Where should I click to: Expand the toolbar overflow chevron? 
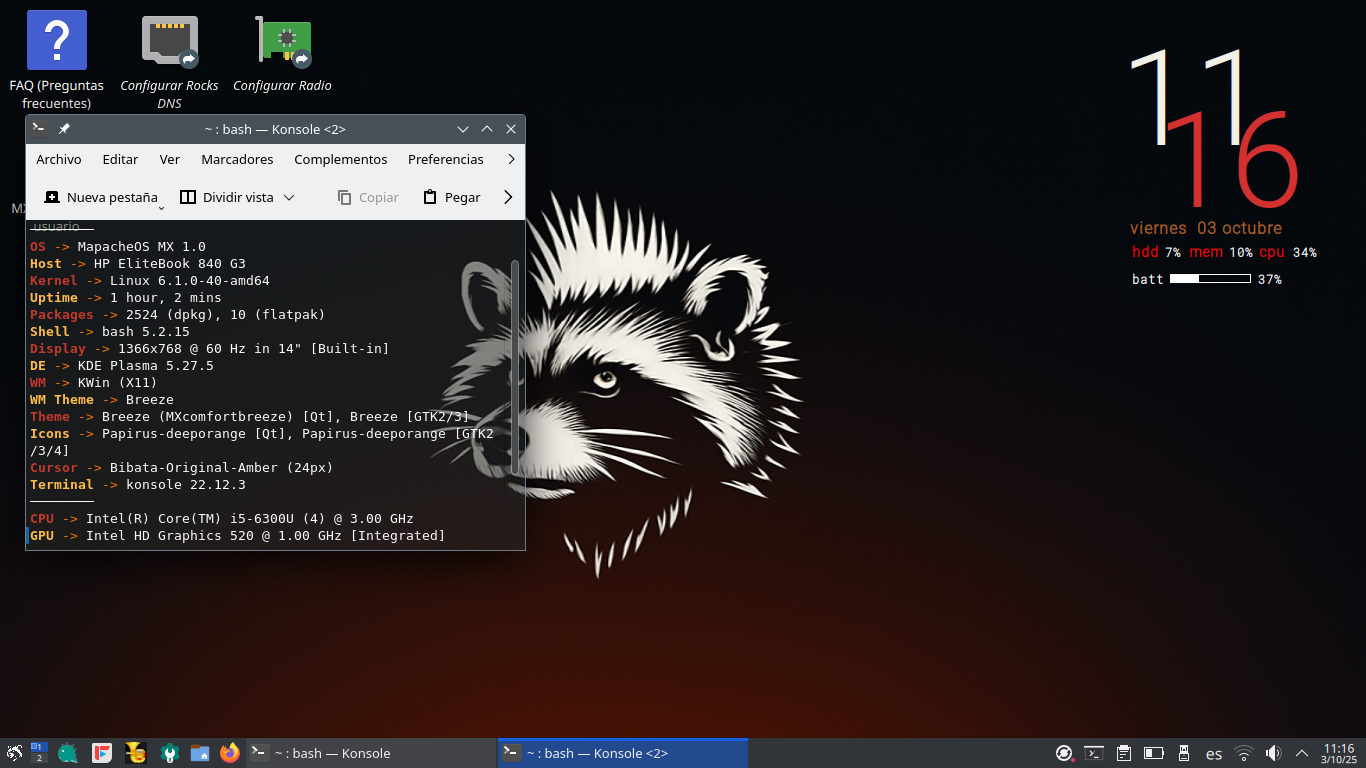tap(508, 197)
